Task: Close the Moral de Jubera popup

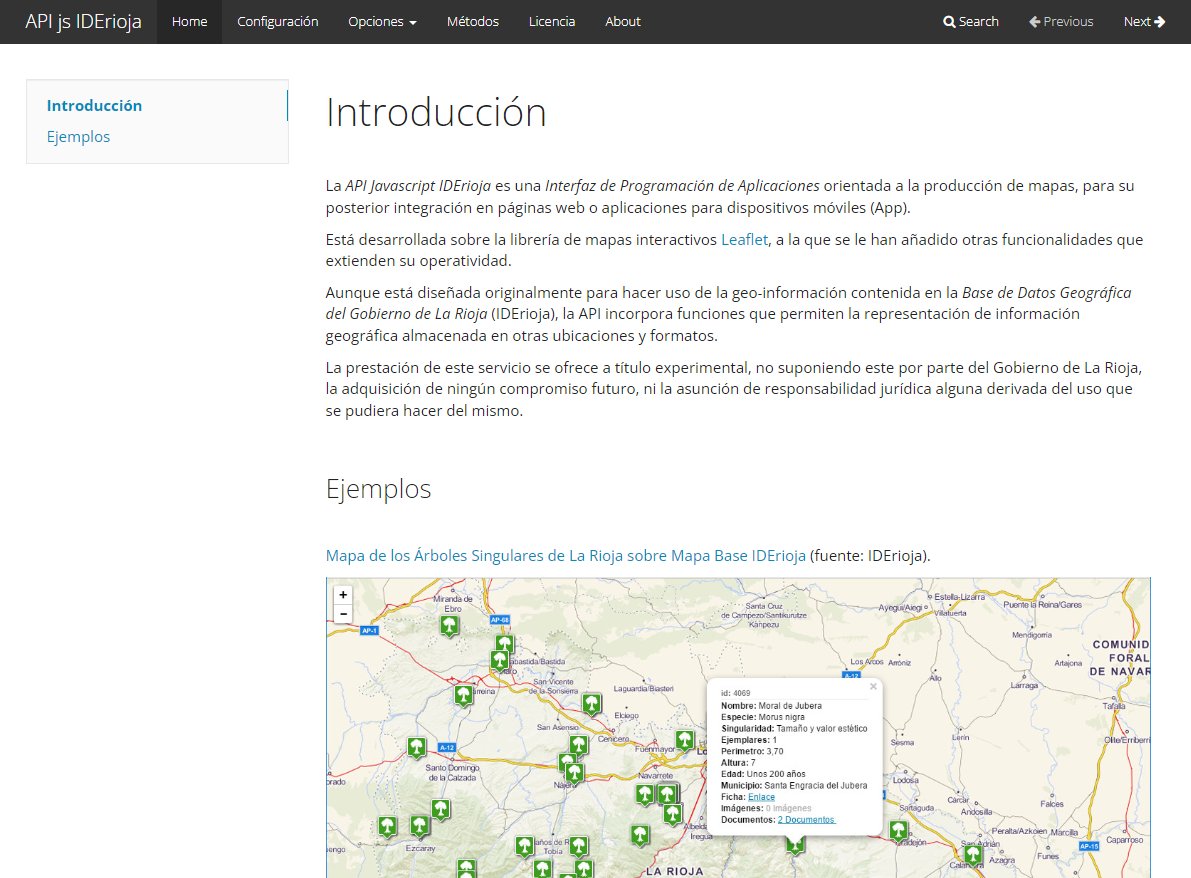Action: click(x=873, y=688)
